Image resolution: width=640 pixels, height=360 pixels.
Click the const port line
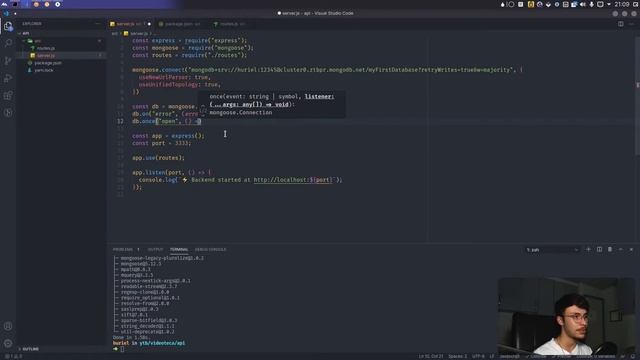(x=161, y=143)
